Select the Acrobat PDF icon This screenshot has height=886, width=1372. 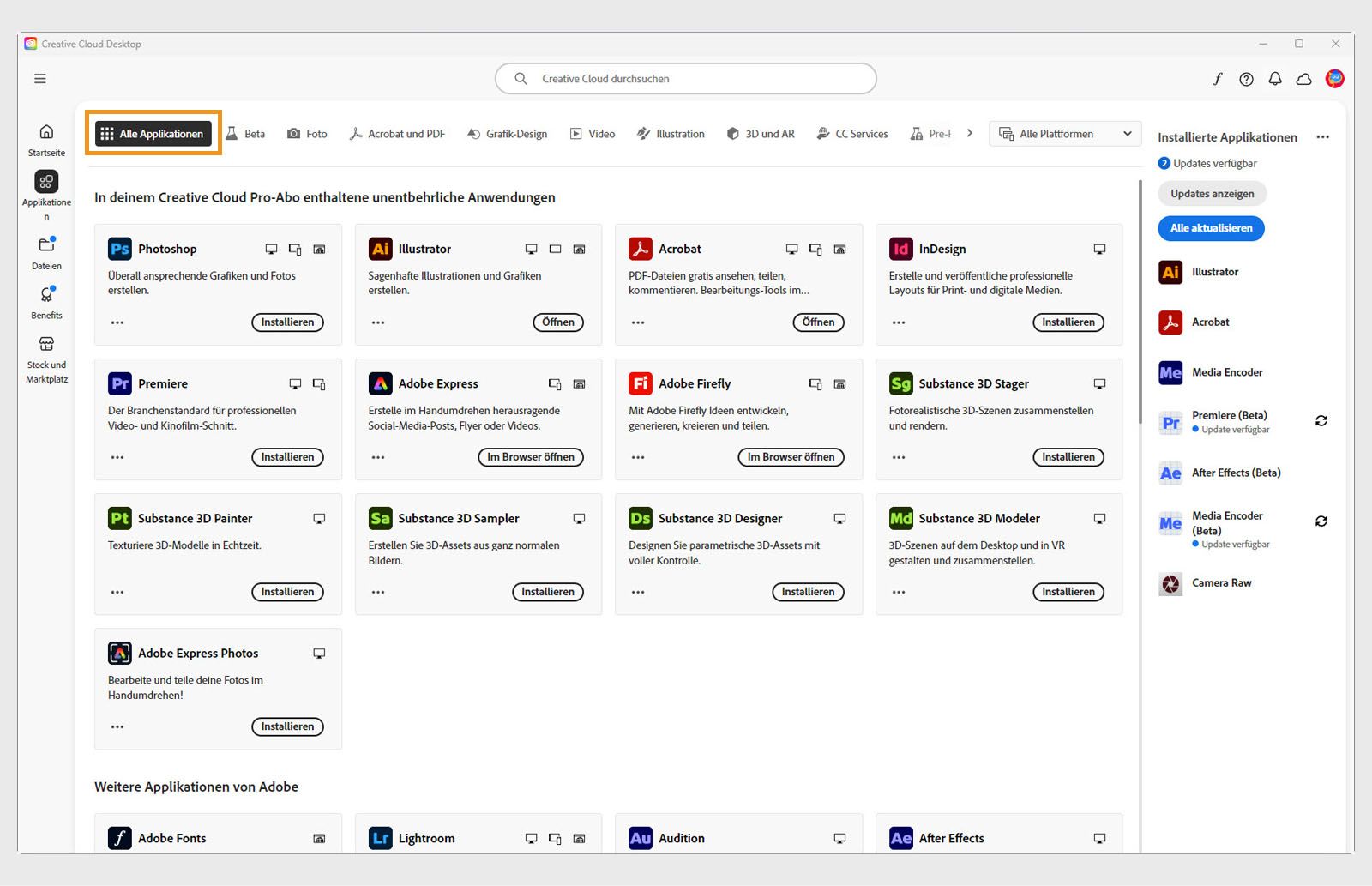[639, 249]
